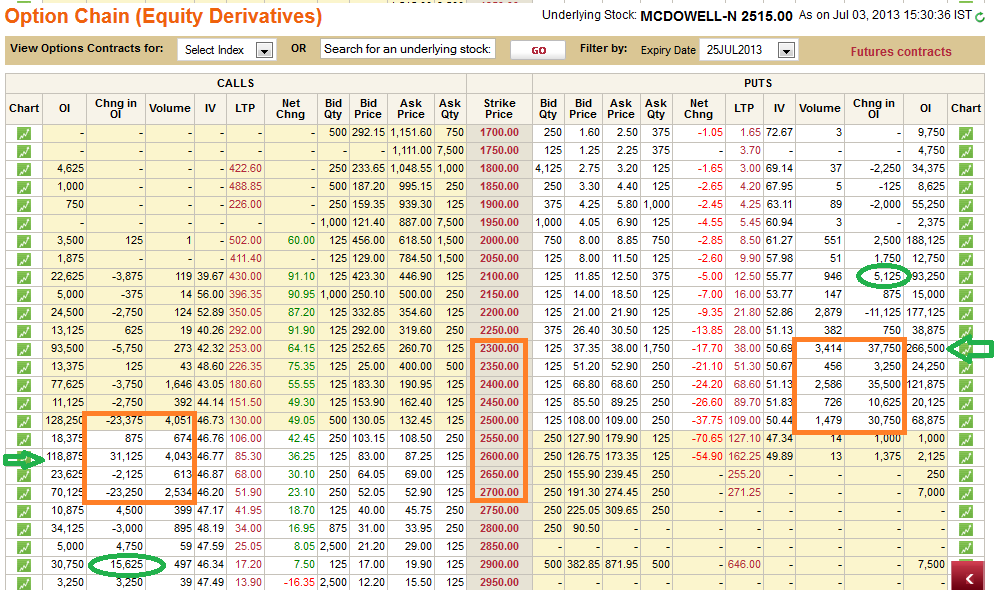Image resolution: width=997 pixels, height=590 pixels.
Task: Click calls Net Chng -16.35
Action: tap(299, 582)
